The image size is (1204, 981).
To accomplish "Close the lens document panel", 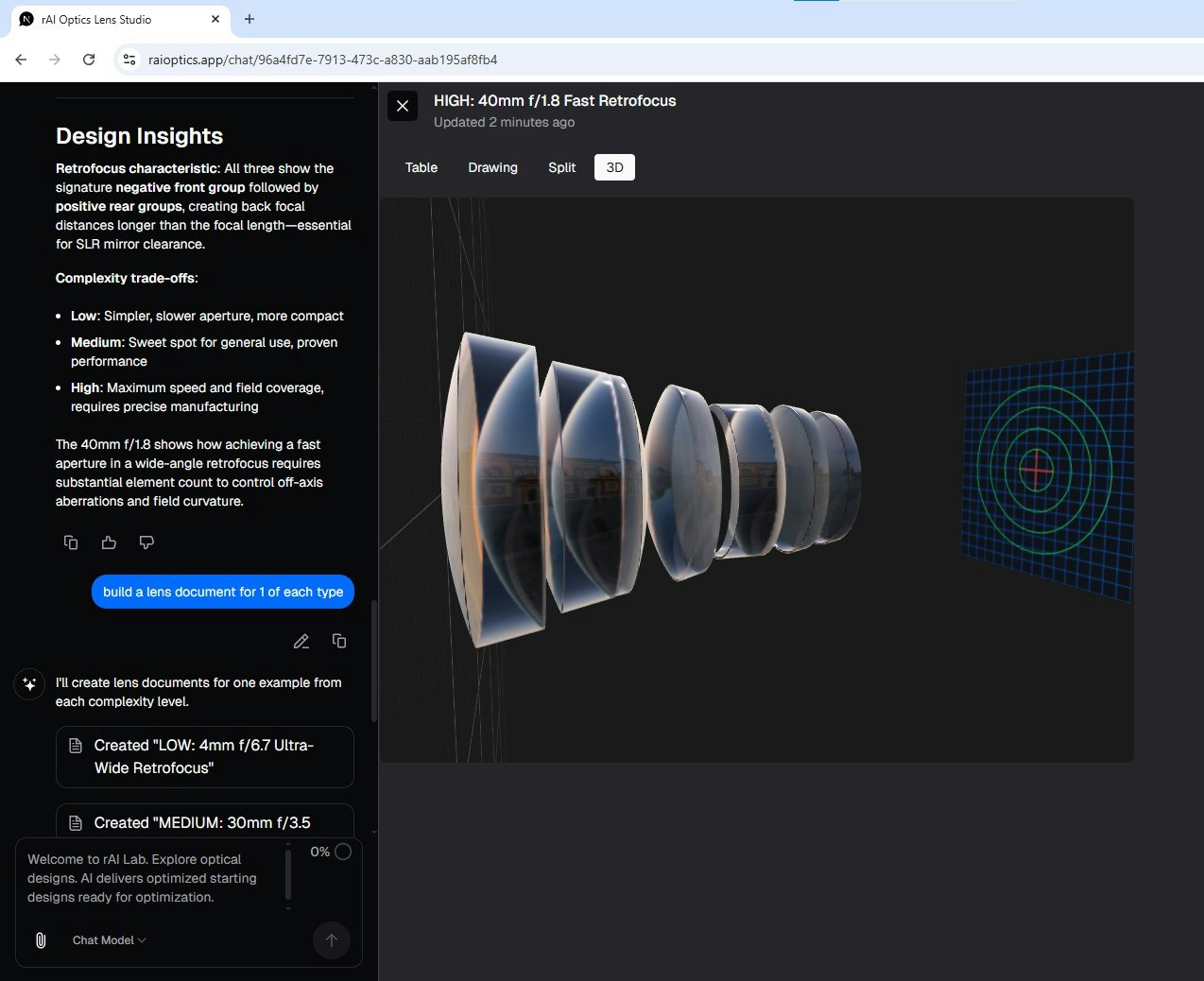I will click(403, 106).
